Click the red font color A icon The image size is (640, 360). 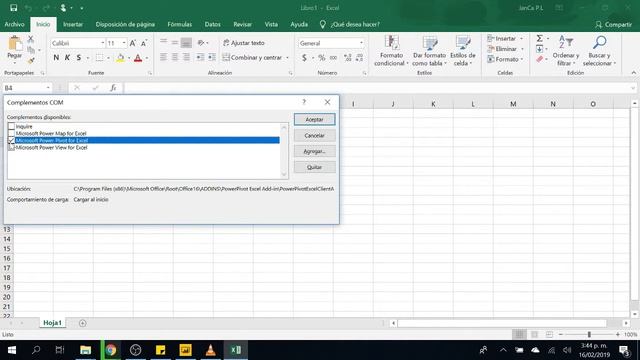tap(138, 58)
